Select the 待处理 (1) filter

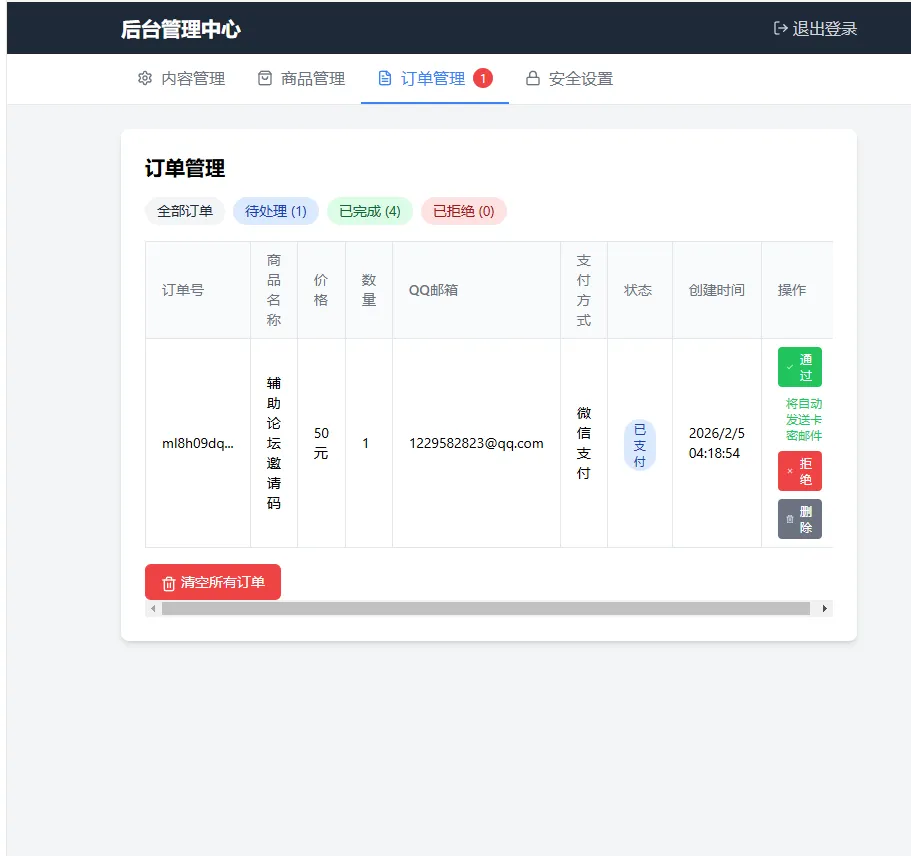pyautogui.click(x=275, y=211)
